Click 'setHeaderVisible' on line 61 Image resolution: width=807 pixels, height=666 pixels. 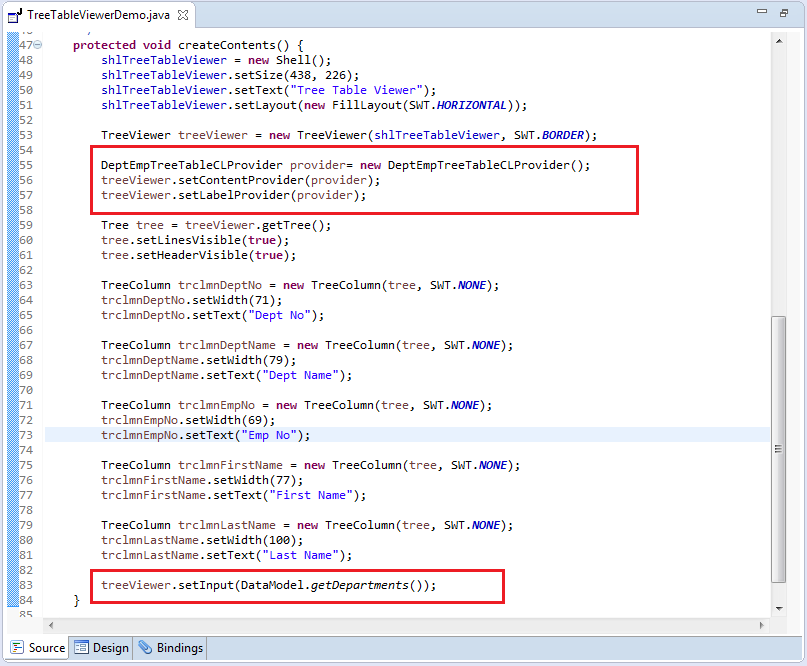point(192,255)
